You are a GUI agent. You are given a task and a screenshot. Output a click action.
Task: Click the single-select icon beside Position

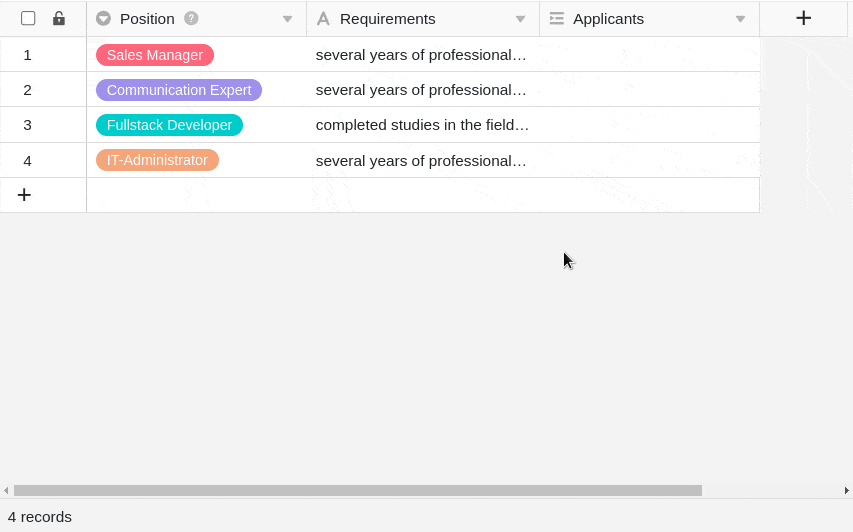point(103,18)
